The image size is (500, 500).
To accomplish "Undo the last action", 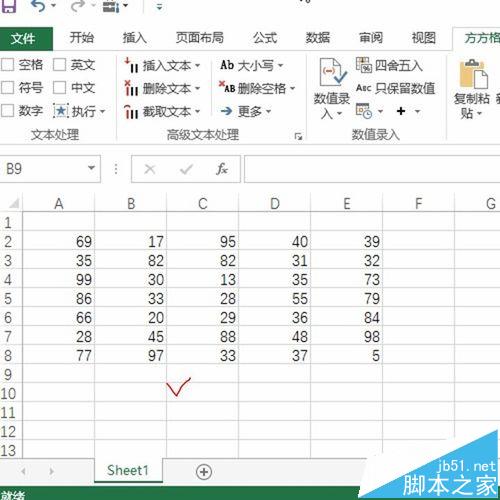I will [x=39, y=6].
